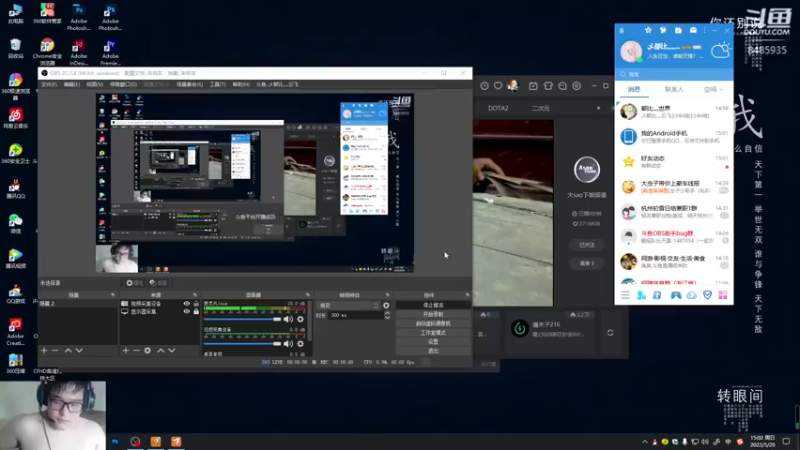Viewport: 800px width, 450px height.
Task: Click the source Filters button above scenes panel
Action: click(x=158, y=283)
